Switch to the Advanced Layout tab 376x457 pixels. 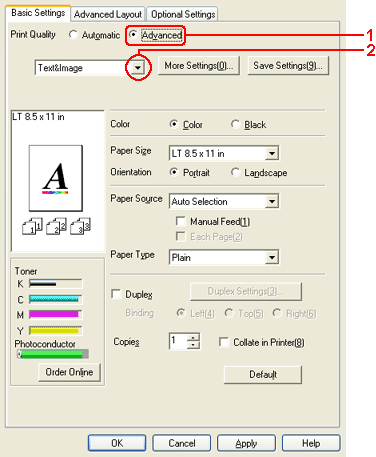tap(108, 14)
